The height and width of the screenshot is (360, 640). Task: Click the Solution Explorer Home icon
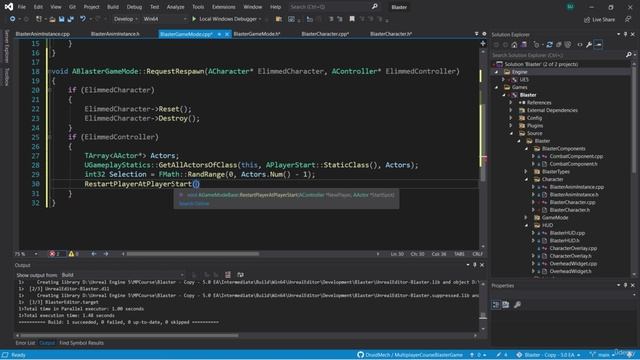[514, 45]
